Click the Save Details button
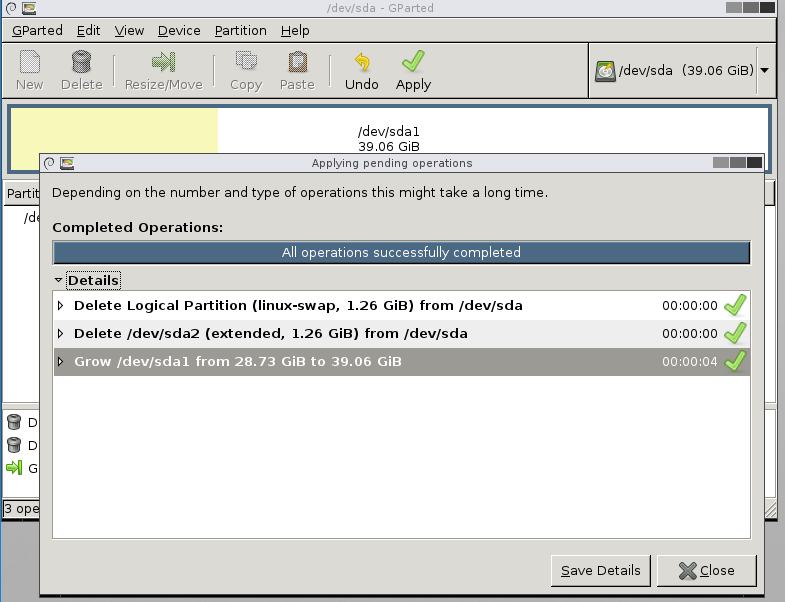Screen dimensions: 785x602 click(x=600, y=570)
